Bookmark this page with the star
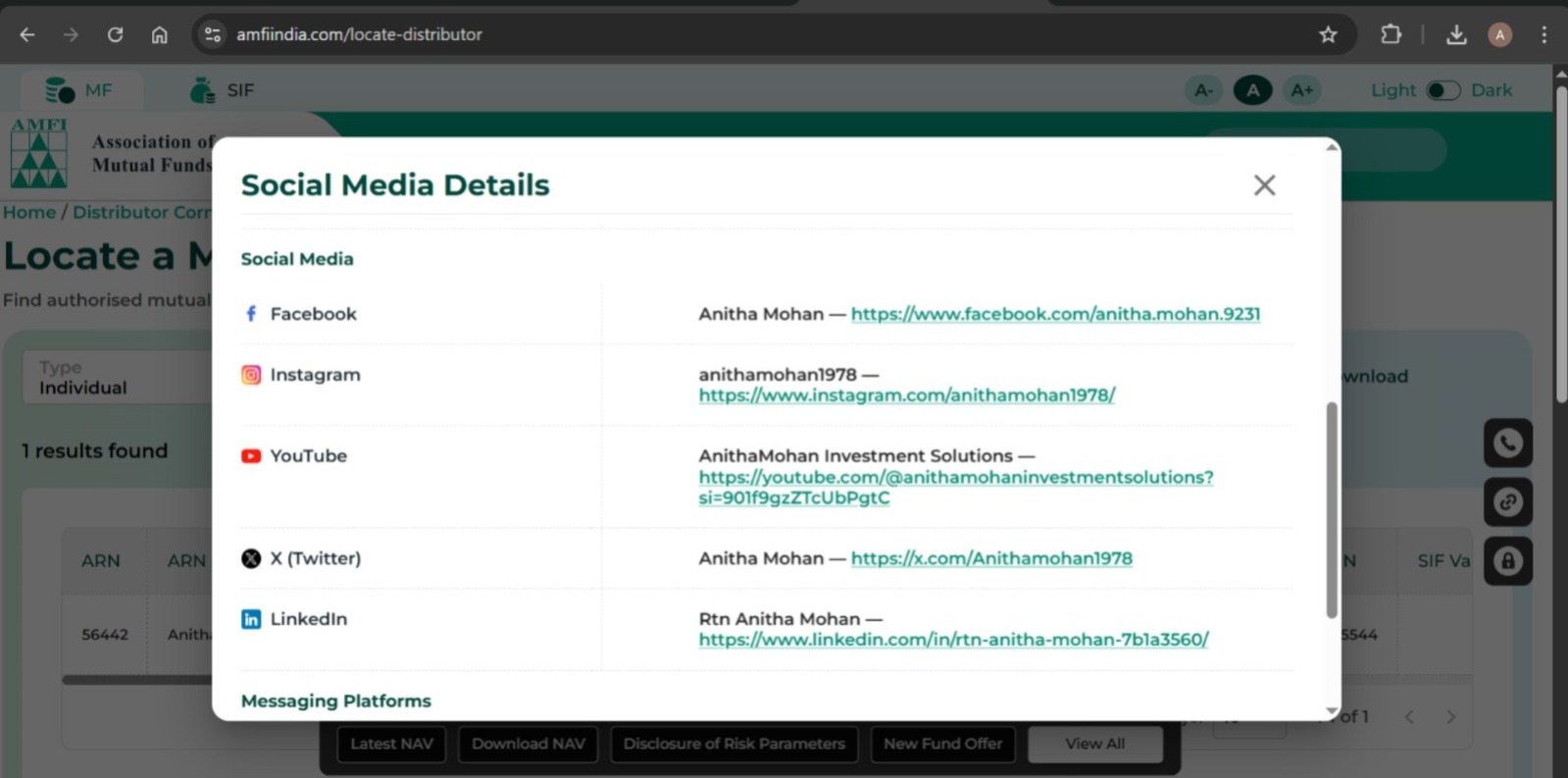Screen dimensions: 1568x778 [1328, 34]
